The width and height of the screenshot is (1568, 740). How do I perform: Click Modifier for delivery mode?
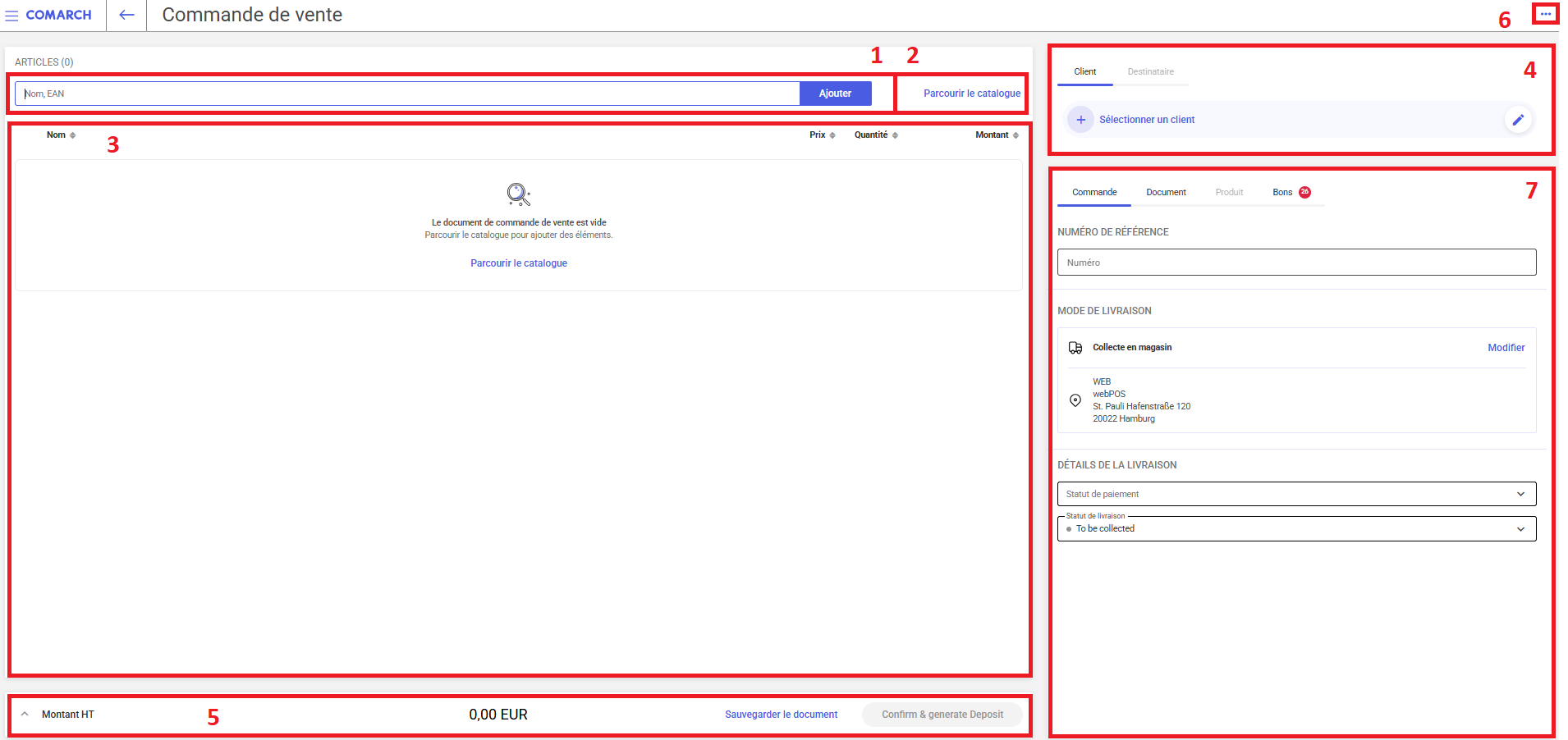(1506, 348)
